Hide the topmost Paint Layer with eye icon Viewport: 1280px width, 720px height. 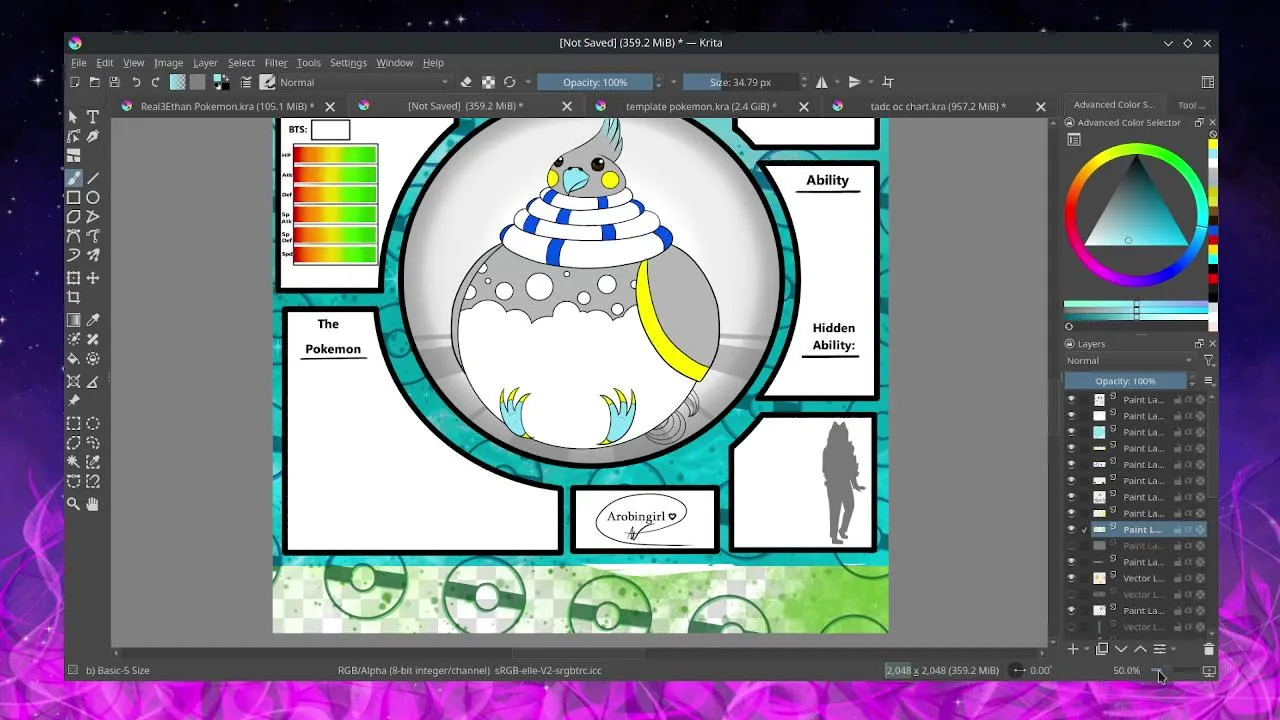coord(1071,400)
